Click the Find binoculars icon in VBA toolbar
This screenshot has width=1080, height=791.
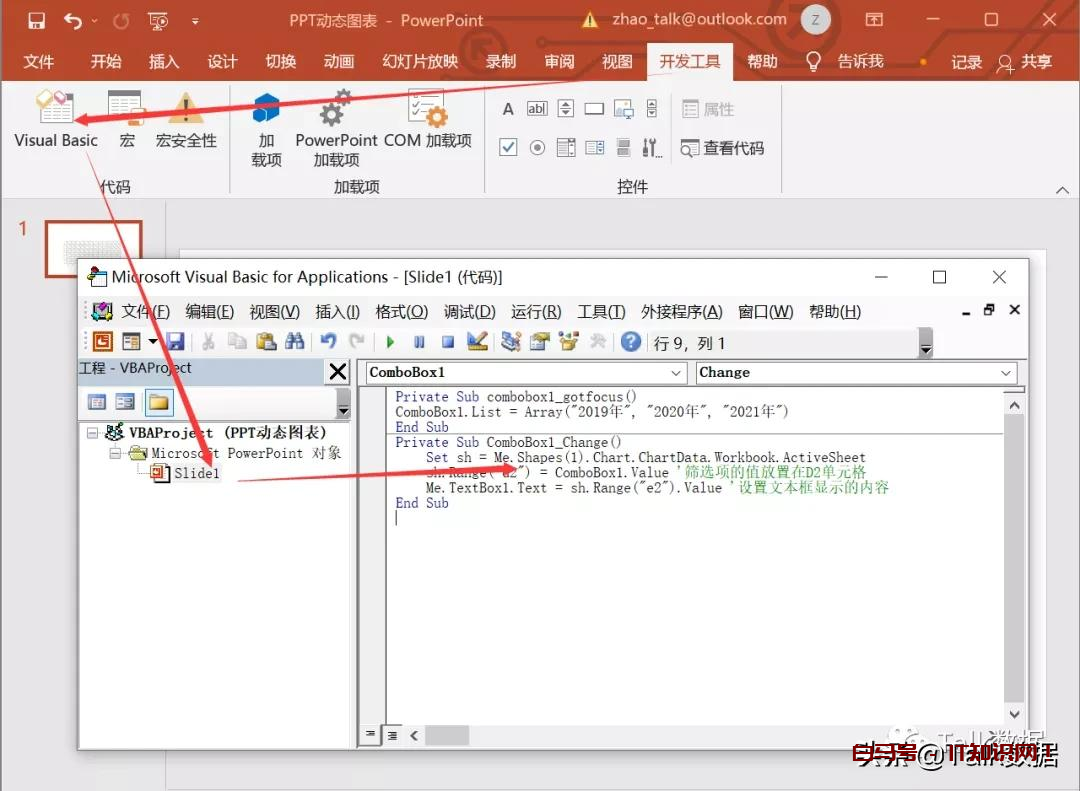coord(294,342)
